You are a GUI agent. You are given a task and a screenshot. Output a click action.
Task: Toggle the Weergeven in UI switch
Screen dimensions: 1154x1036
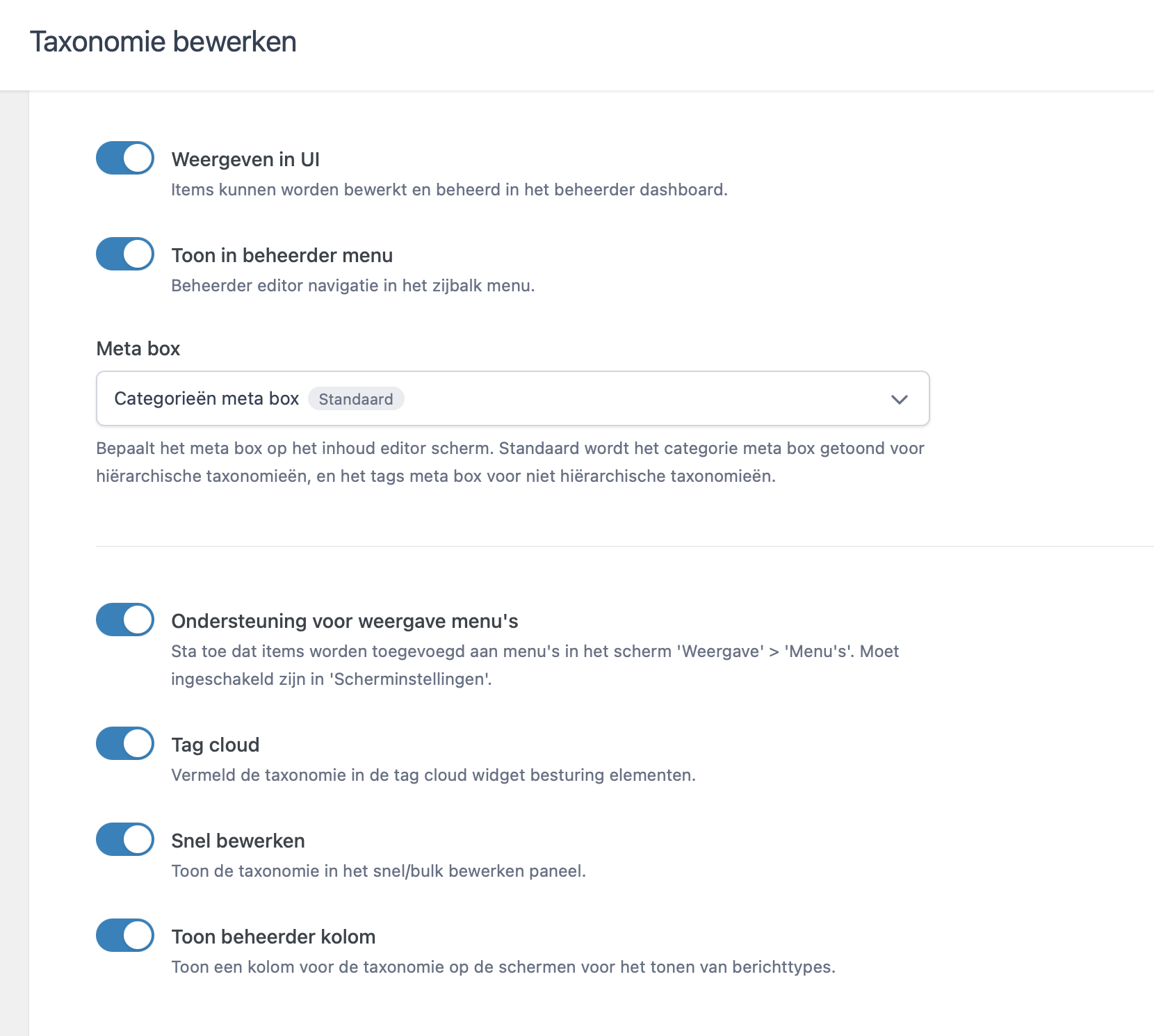click(x=125, y=159)
